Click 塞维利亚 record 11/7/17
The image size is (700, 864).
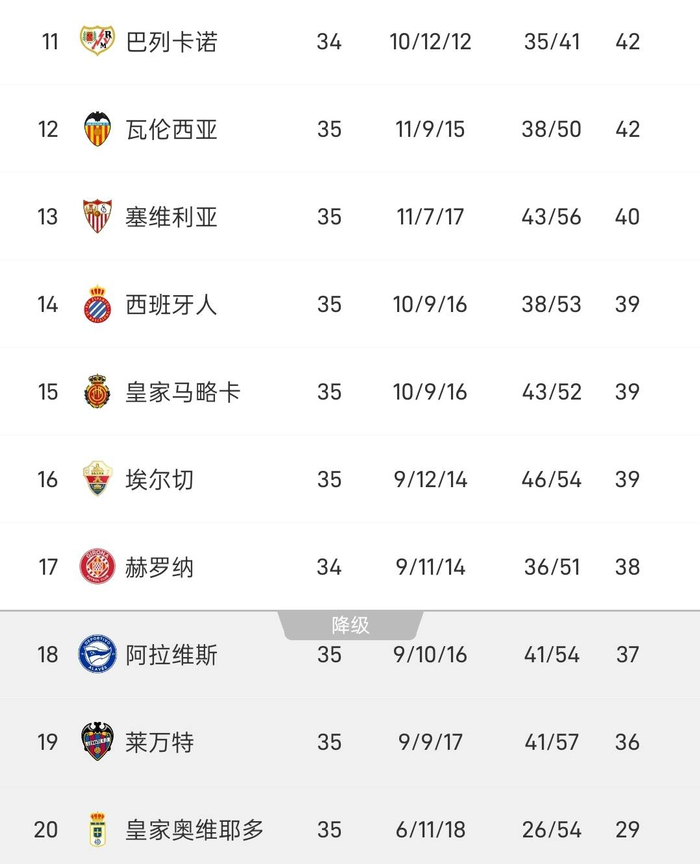pyautogui.click(x=430, y=217)
